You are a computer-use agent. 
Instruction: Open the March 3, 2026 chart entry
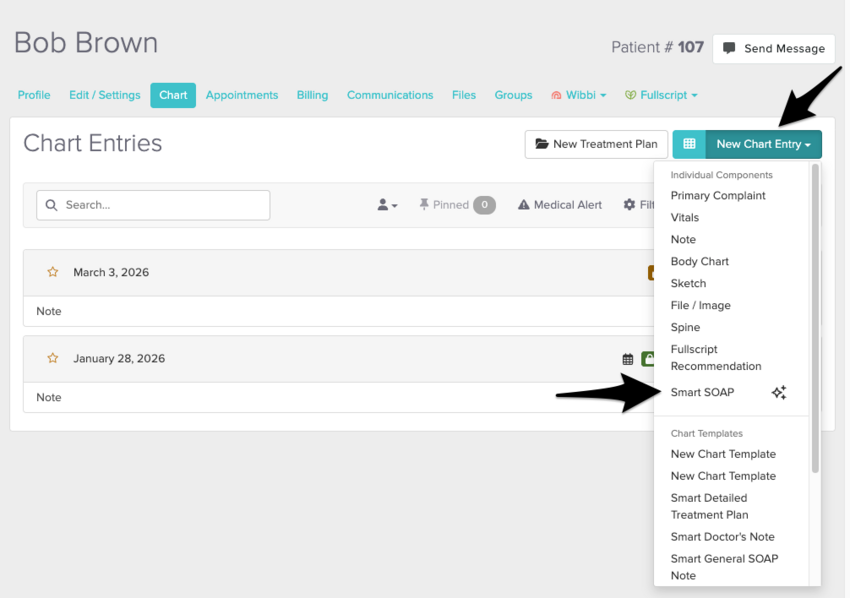pos(111,272)
